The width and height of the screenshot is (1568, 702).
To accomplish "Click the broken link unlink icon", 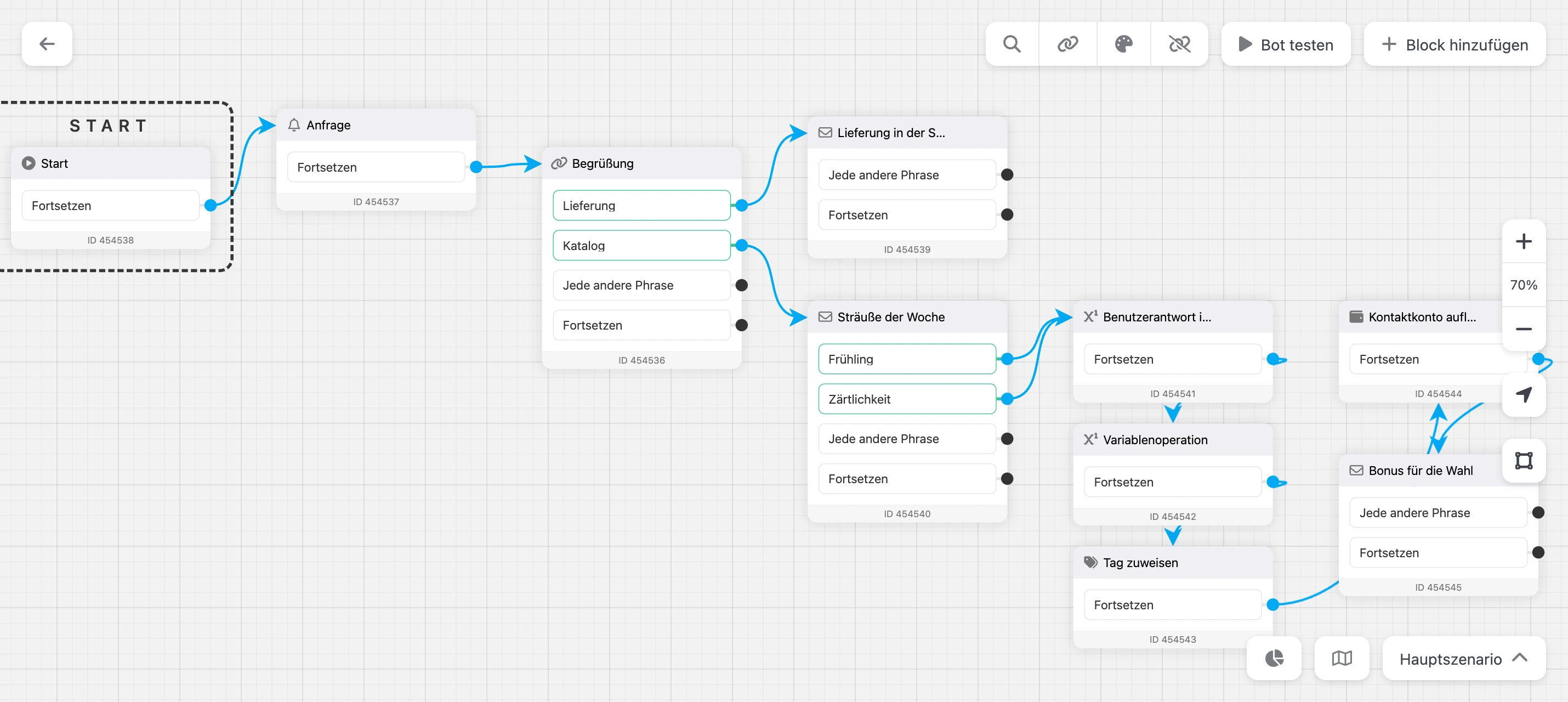I will [x=1180, y=44].
